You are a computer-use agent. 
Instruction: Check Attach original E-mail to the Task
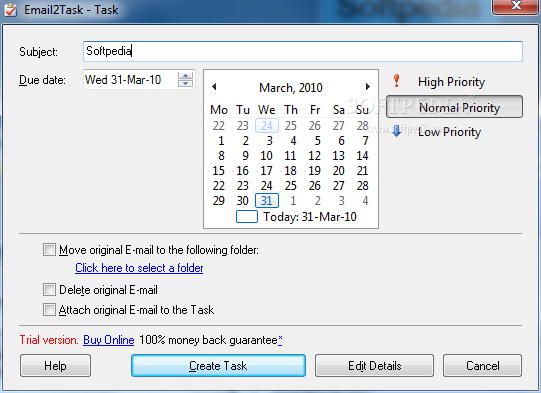49,310
